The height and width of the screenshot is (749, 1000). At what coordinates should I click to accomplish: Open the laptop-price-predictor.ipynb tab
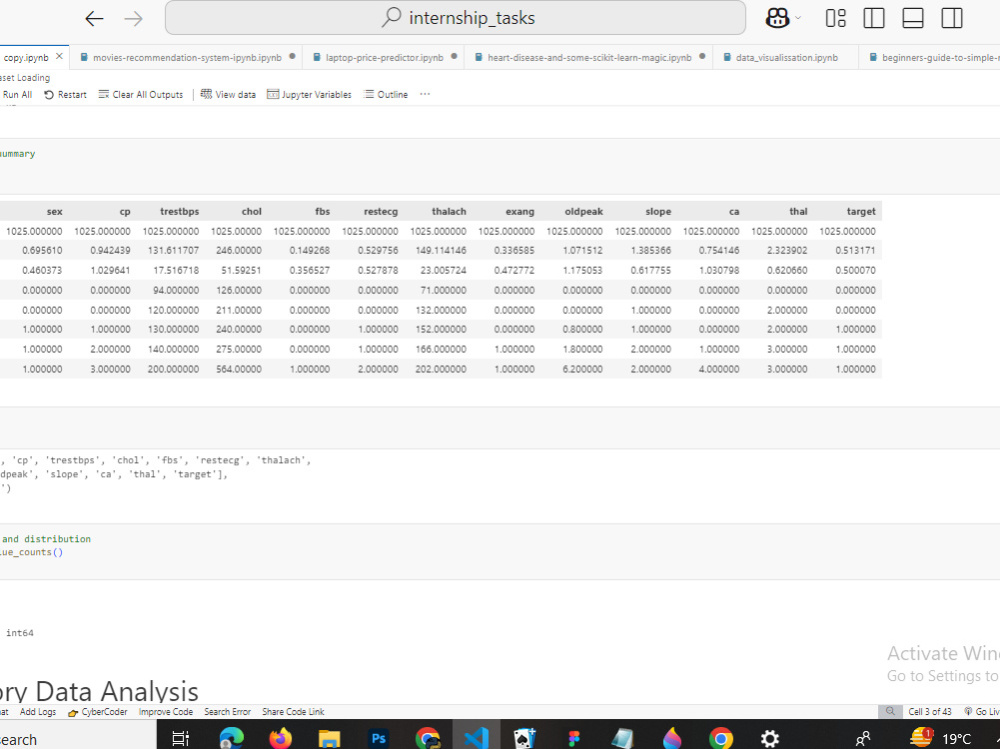click(378, 57)
